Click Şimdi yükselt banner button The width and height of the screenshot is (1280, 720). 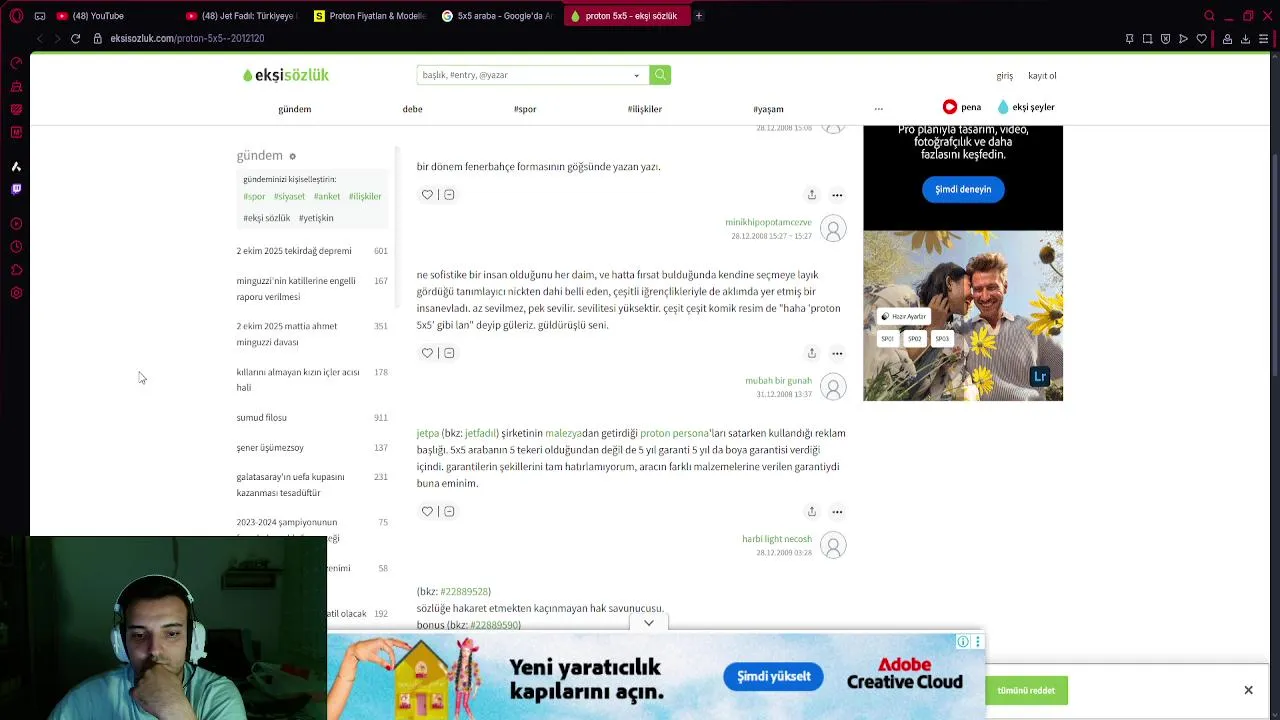(x=774, y=677)
